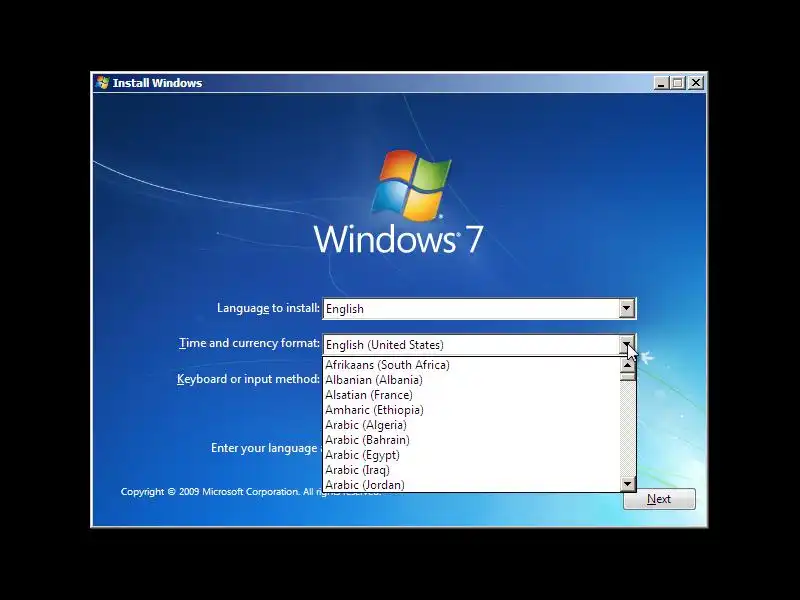Click the scrollbar thumb in the list
800x600 pixels.
coord(628,377)
